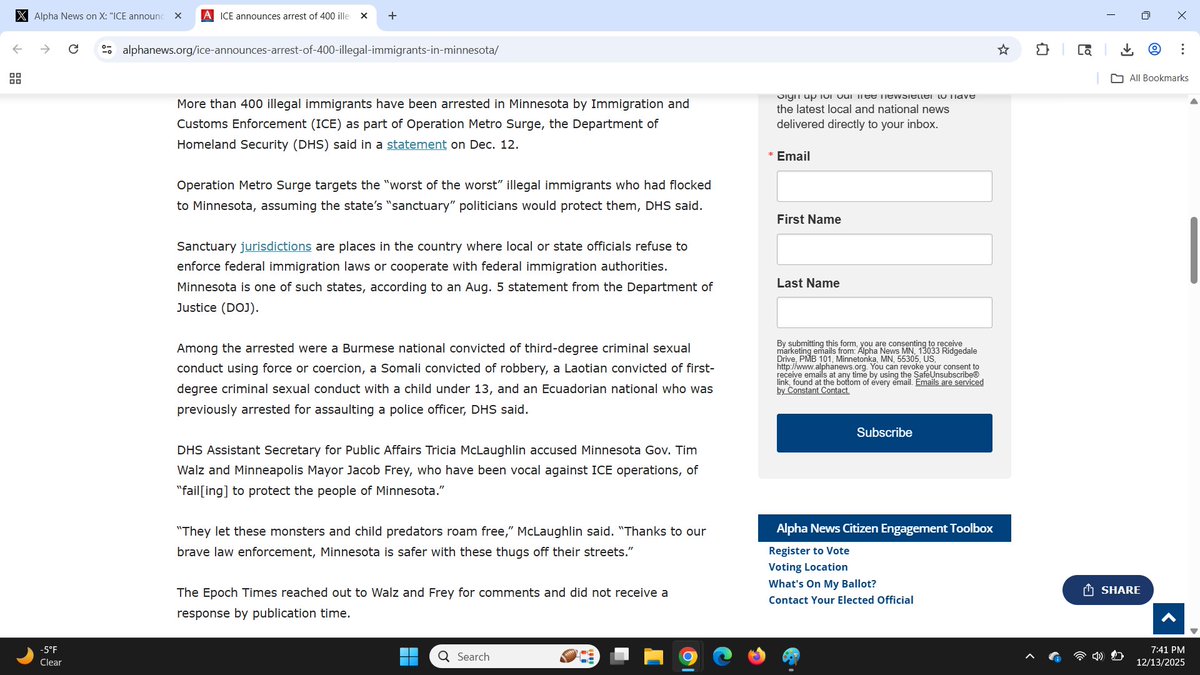Click the alphanews.org URL in address bar

click(310, 49)
